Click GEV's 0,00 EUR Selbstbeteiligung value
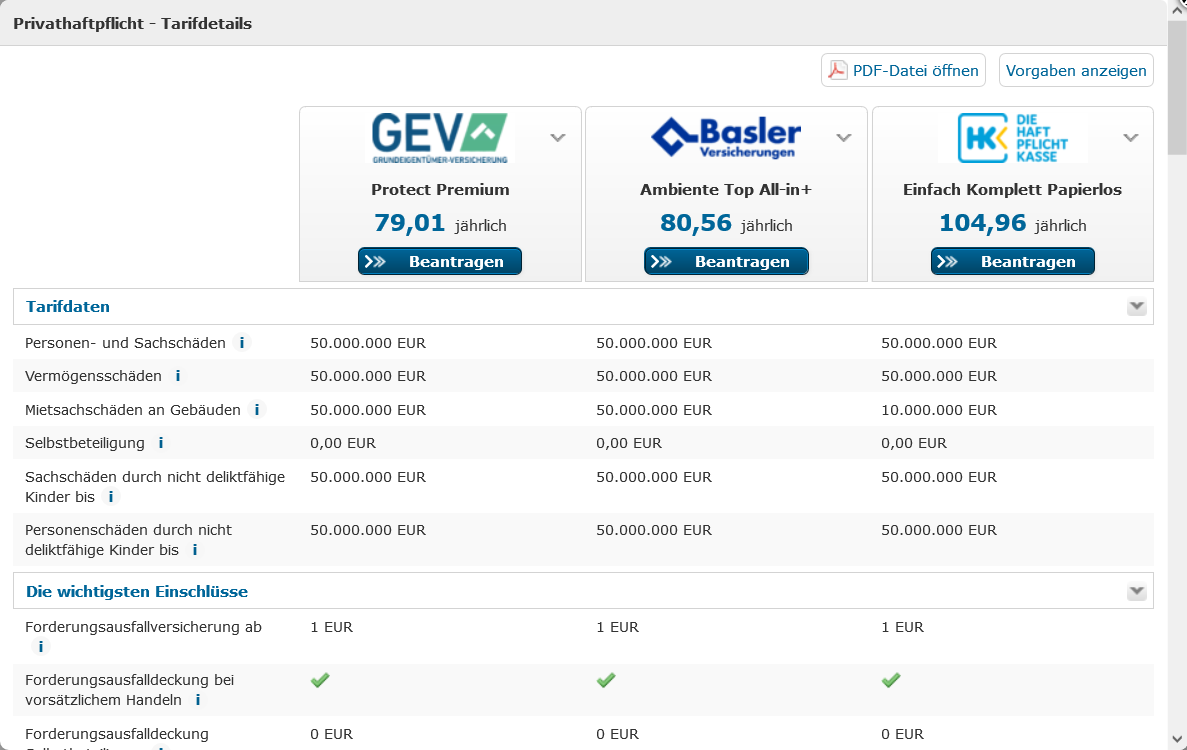Image resolution: width=1187 pixels, height=750 pixels. pyautogui.click(x=343, y=443)
